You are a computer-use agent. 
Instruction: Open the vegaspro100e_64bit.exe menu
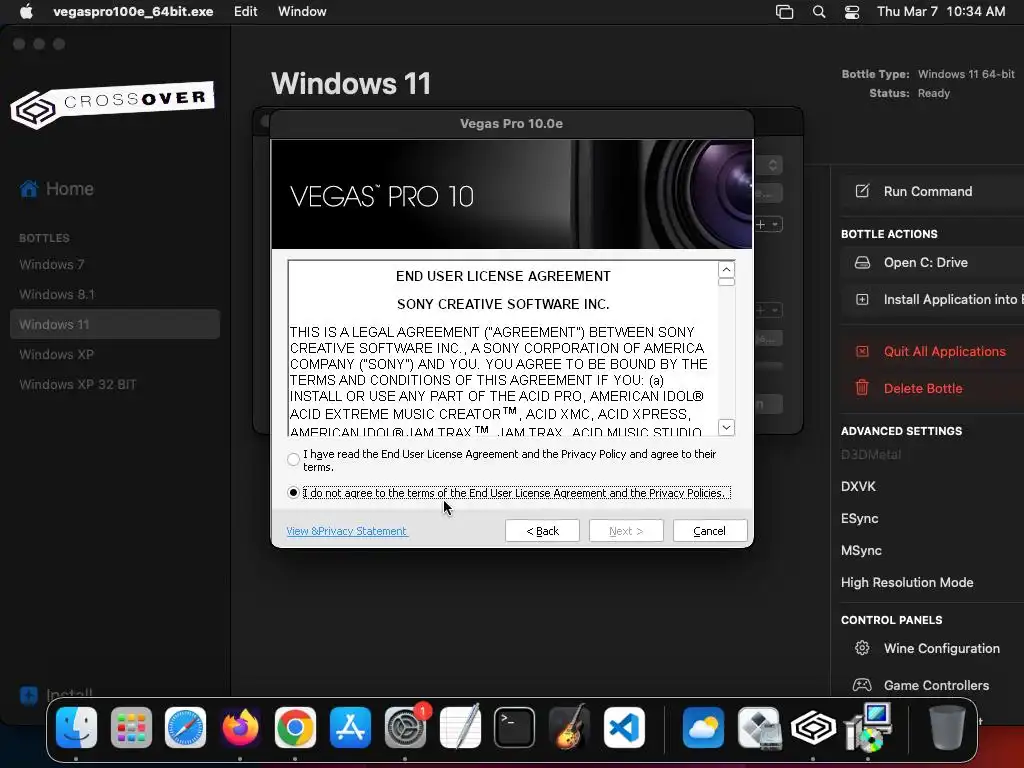pos(133,12)
